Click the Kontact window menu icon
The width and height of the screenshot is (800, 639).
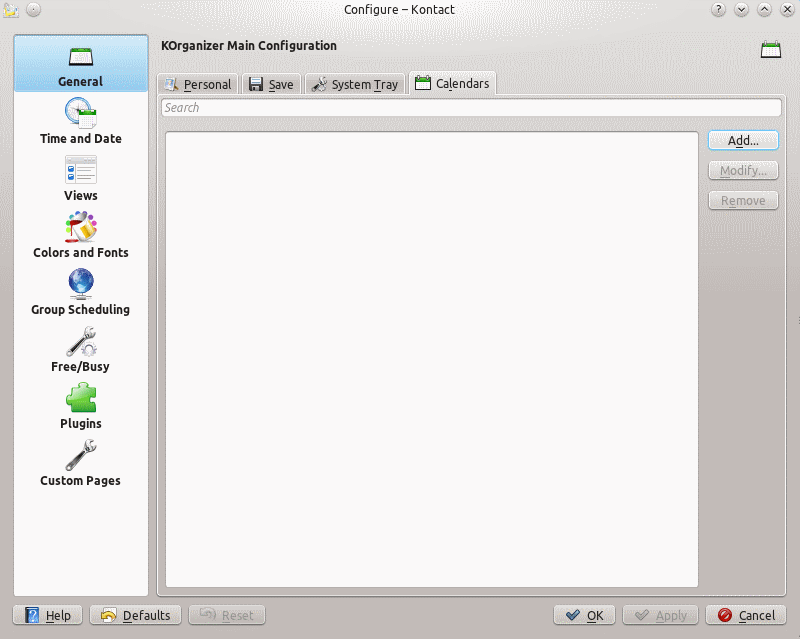[x=11, y=10]
